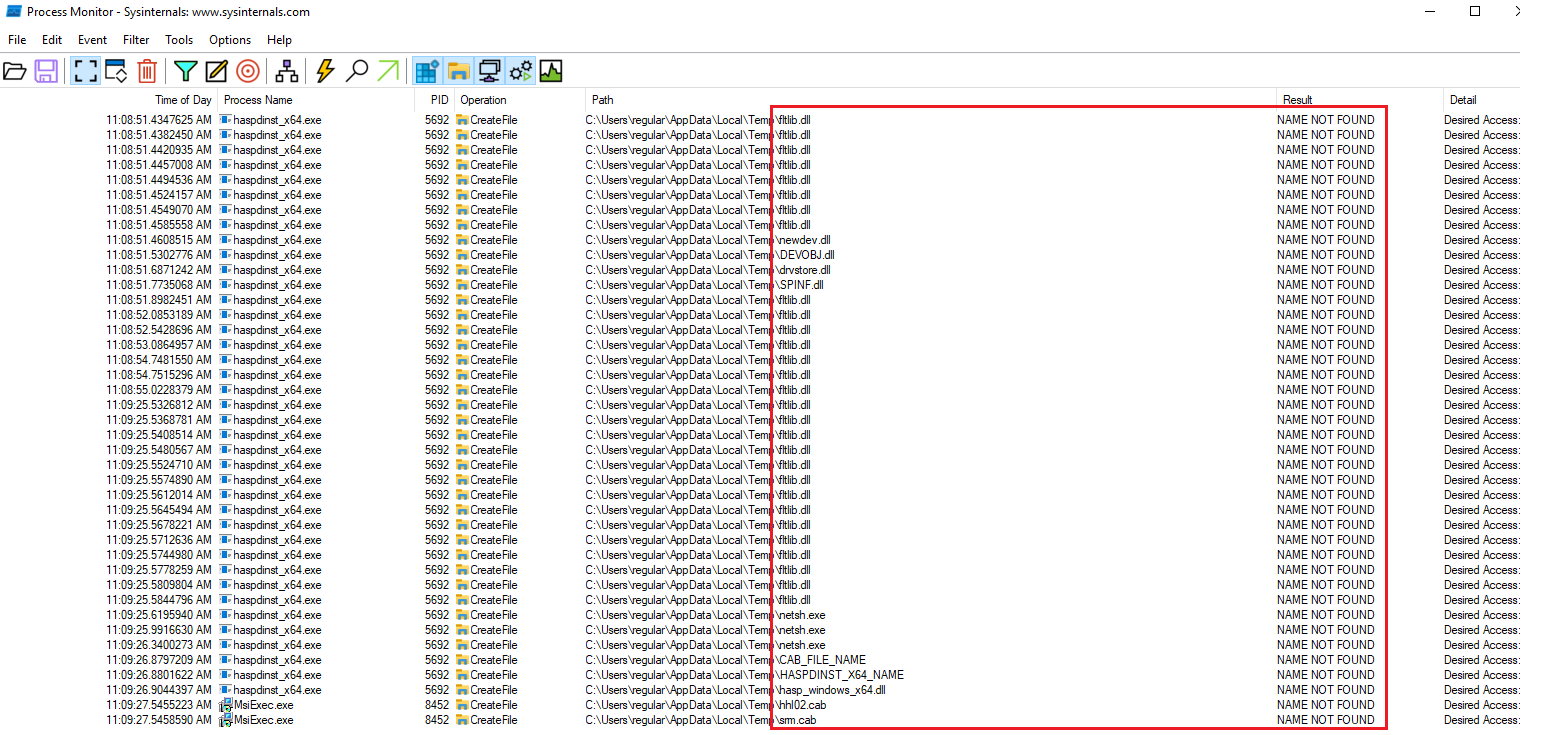
Task: Toggle Show Network Activity
Action: 489,71
